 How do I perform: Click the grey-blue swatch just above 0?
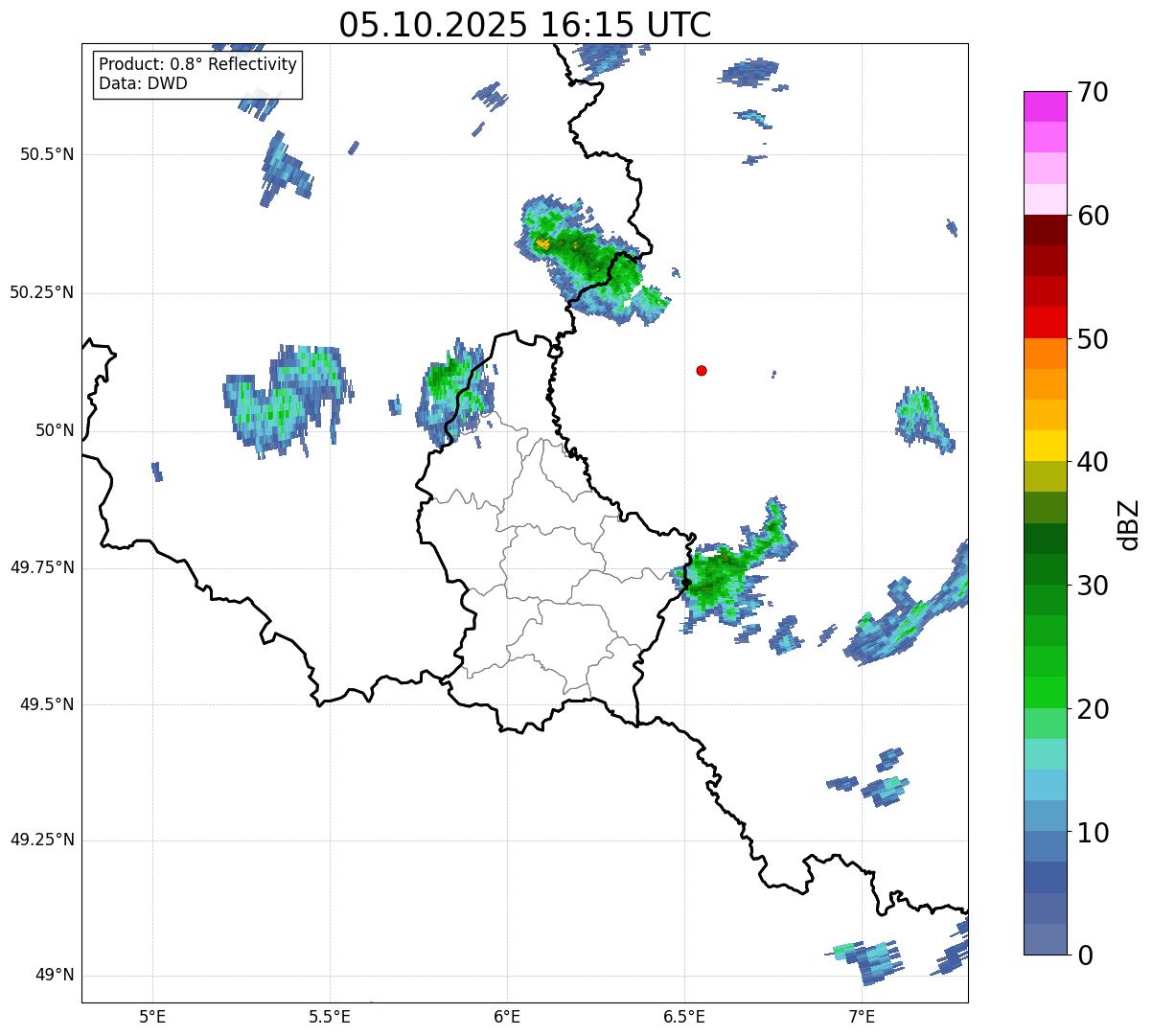tap(1046, 939)
